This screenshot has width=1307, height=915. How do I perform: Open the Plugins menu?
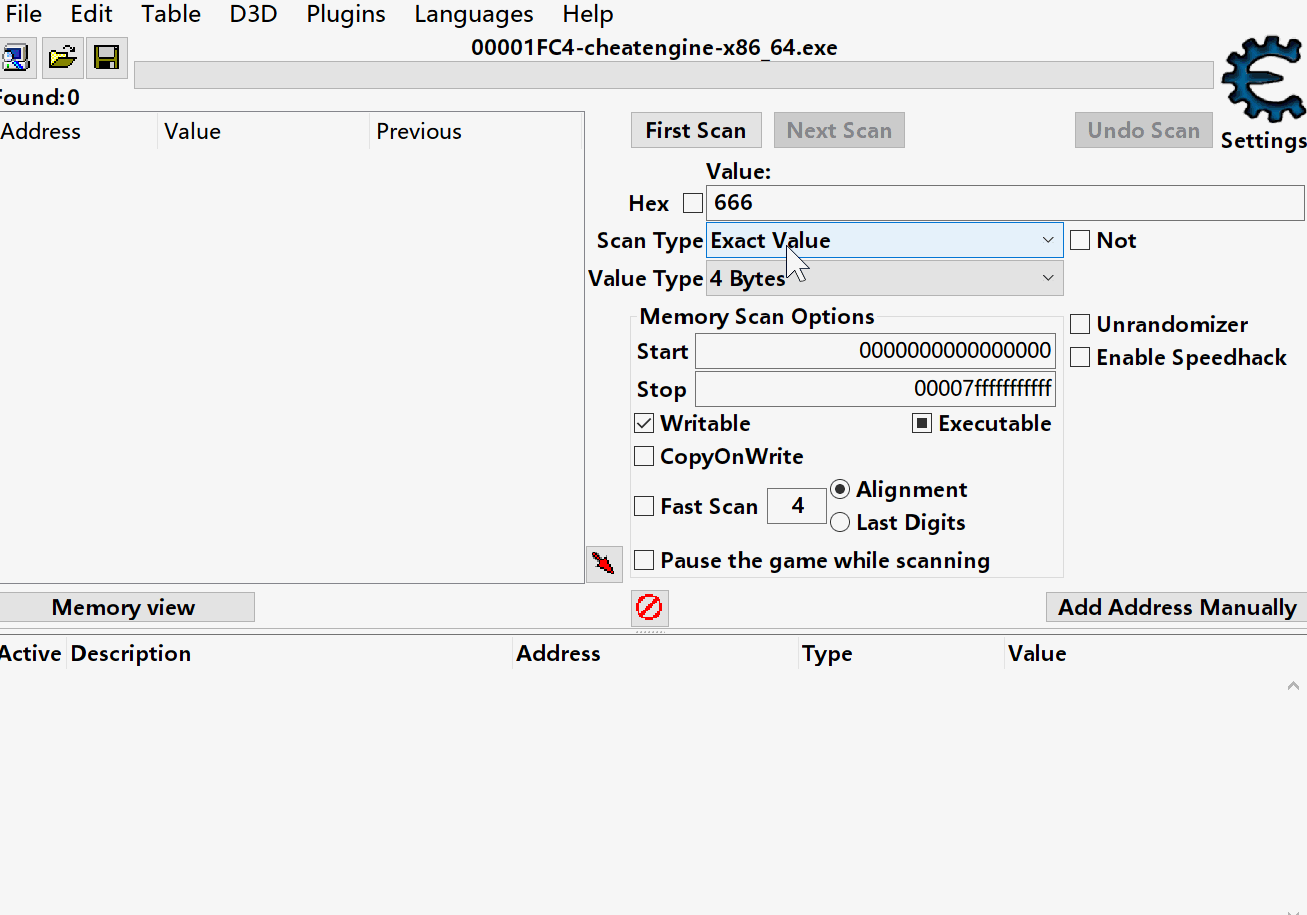click(346, 14)
